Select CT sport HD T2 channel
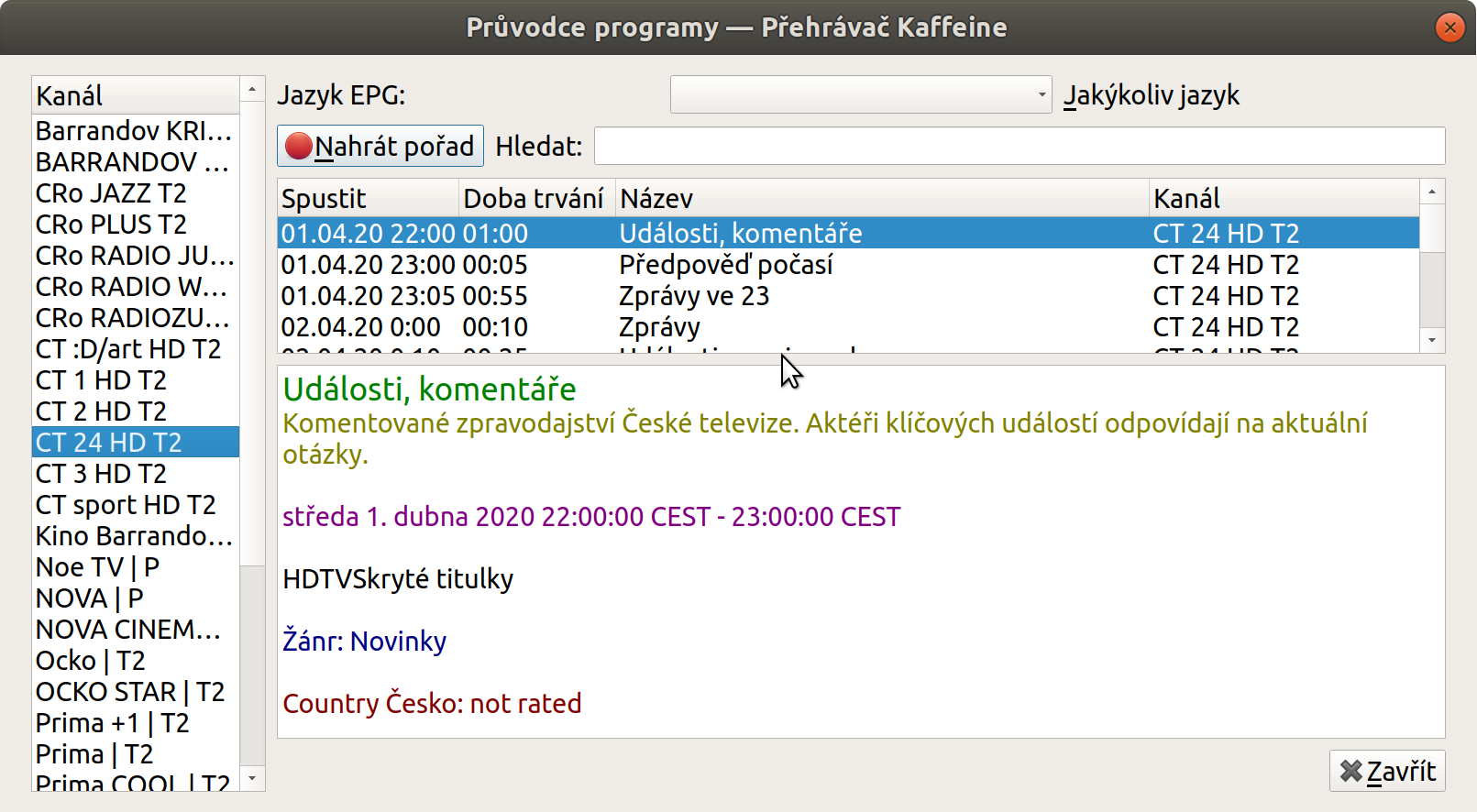Image resolution: width=1477 pixels, height=812 pixels. point(136,504)
